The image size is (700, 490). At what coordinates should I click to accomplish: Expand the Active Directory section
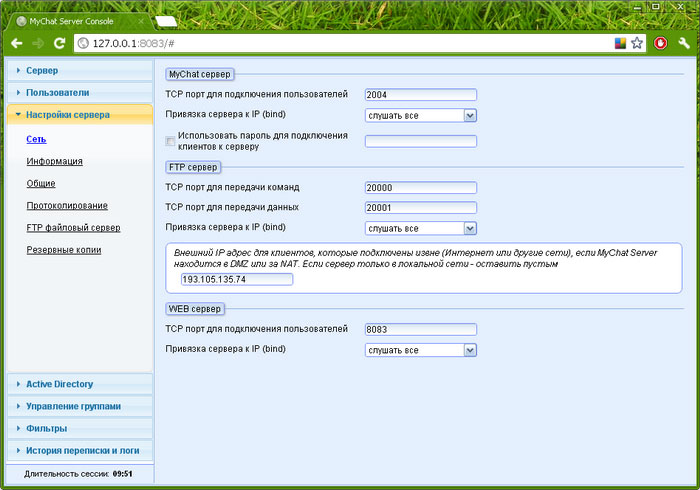80,384
